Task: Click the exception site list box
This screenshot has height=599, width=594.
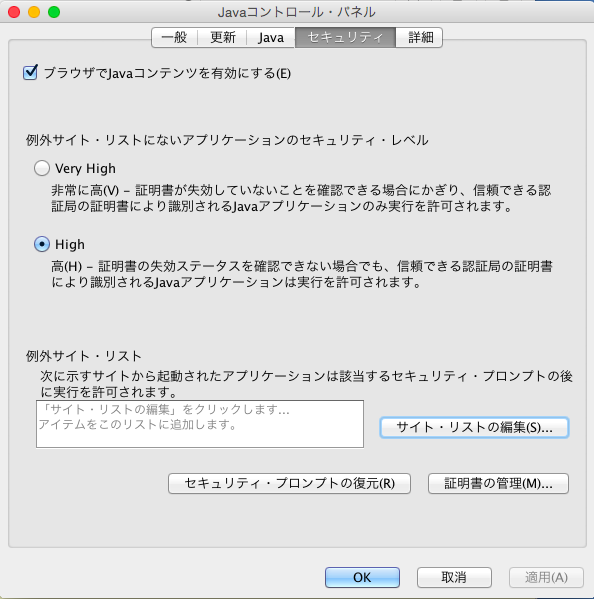Action: tap(200, 424)
